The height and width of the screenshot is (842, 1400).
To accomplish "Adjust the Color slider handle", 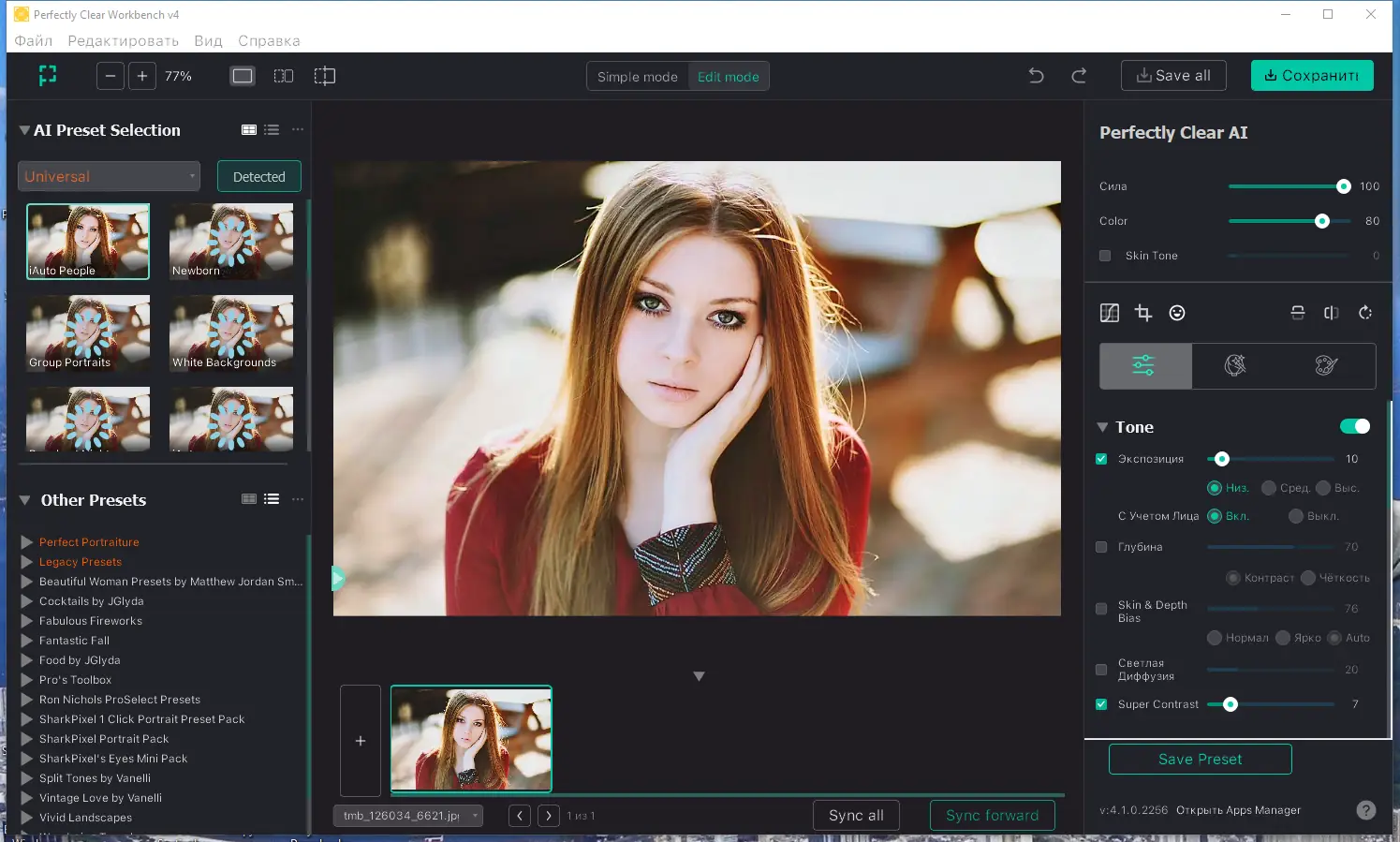I will [1322, 221].
